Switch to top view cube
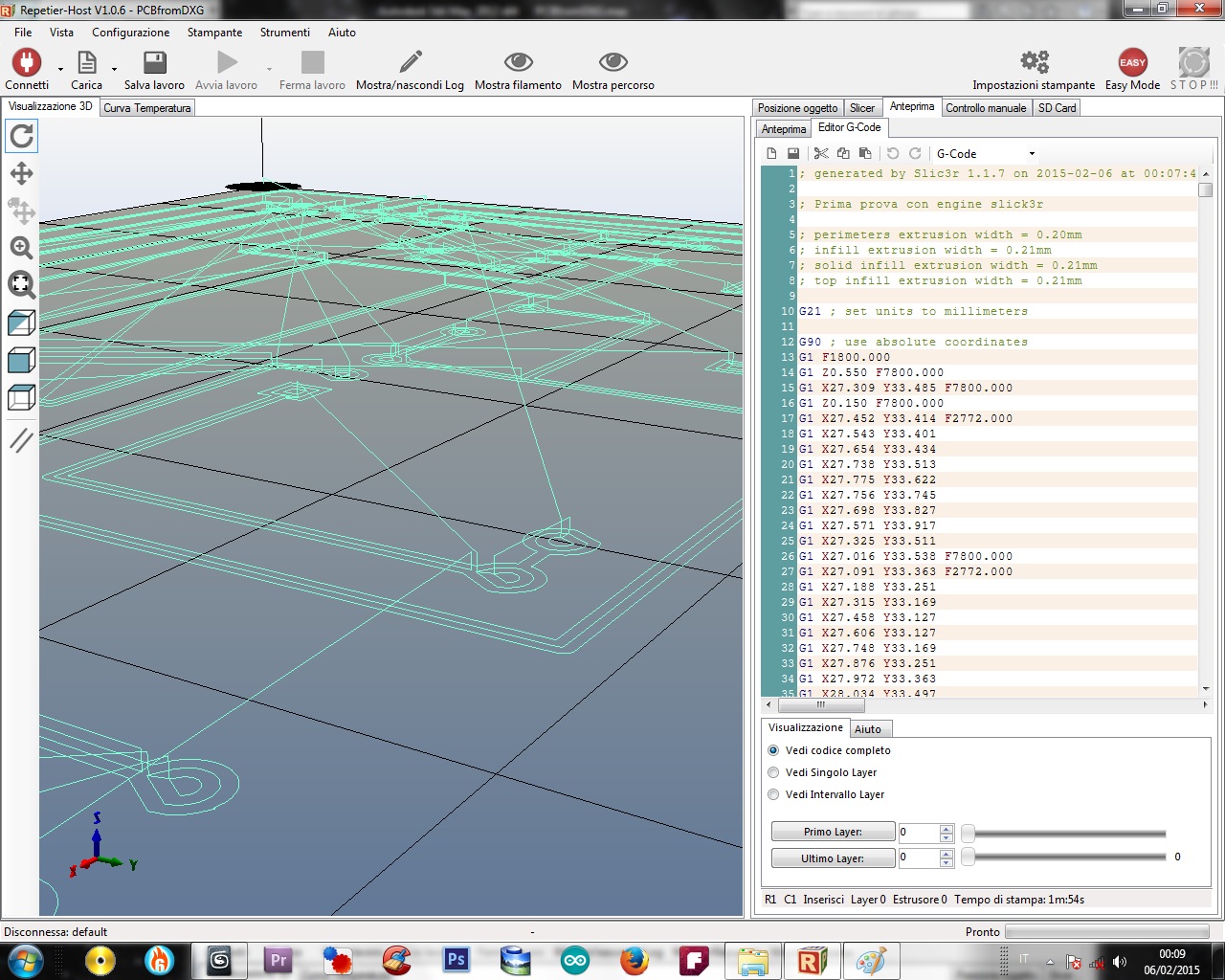 [x=21, y=398]
